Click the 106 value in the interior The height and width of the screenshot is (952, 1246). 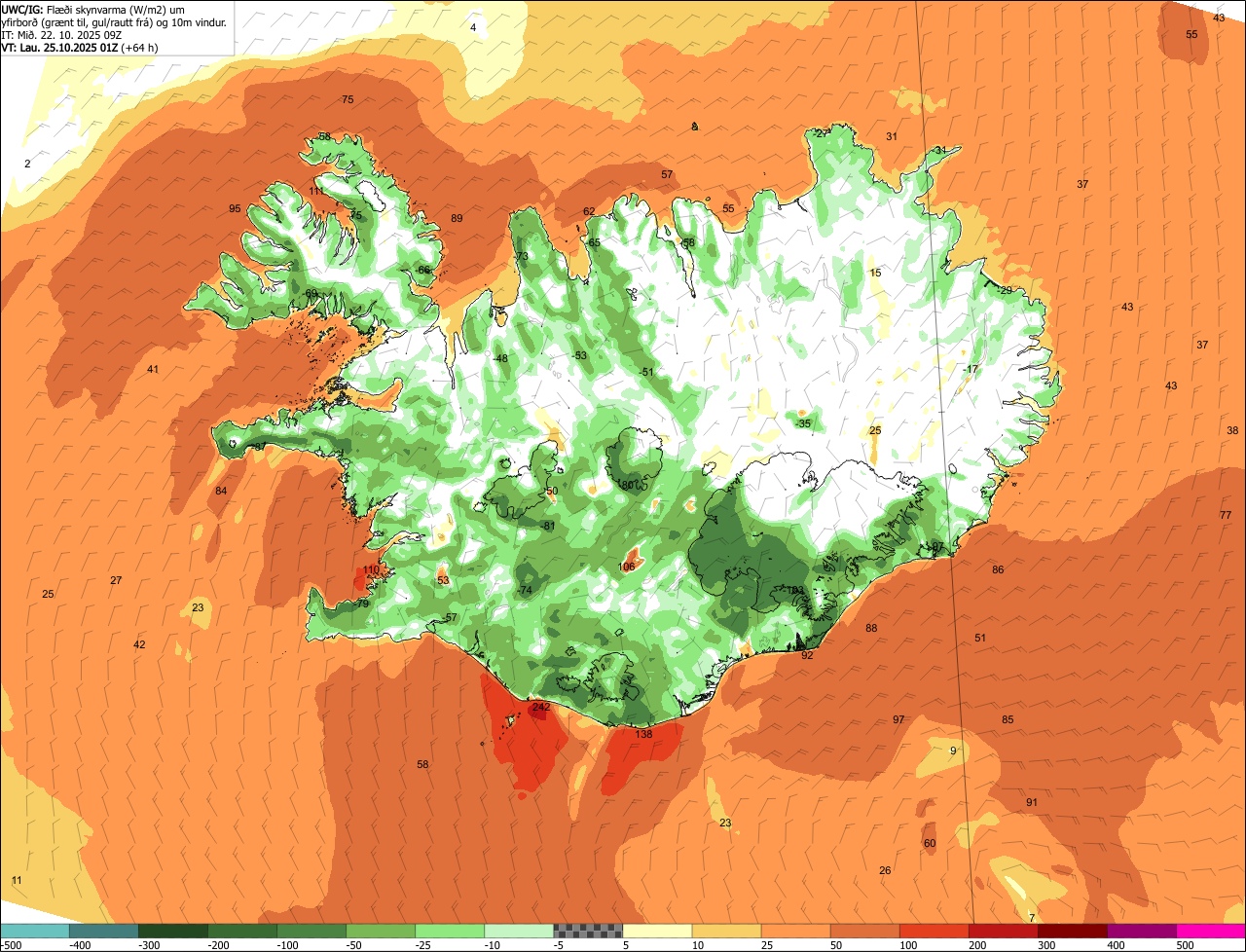pyautogui.click(x=627, y=567)
